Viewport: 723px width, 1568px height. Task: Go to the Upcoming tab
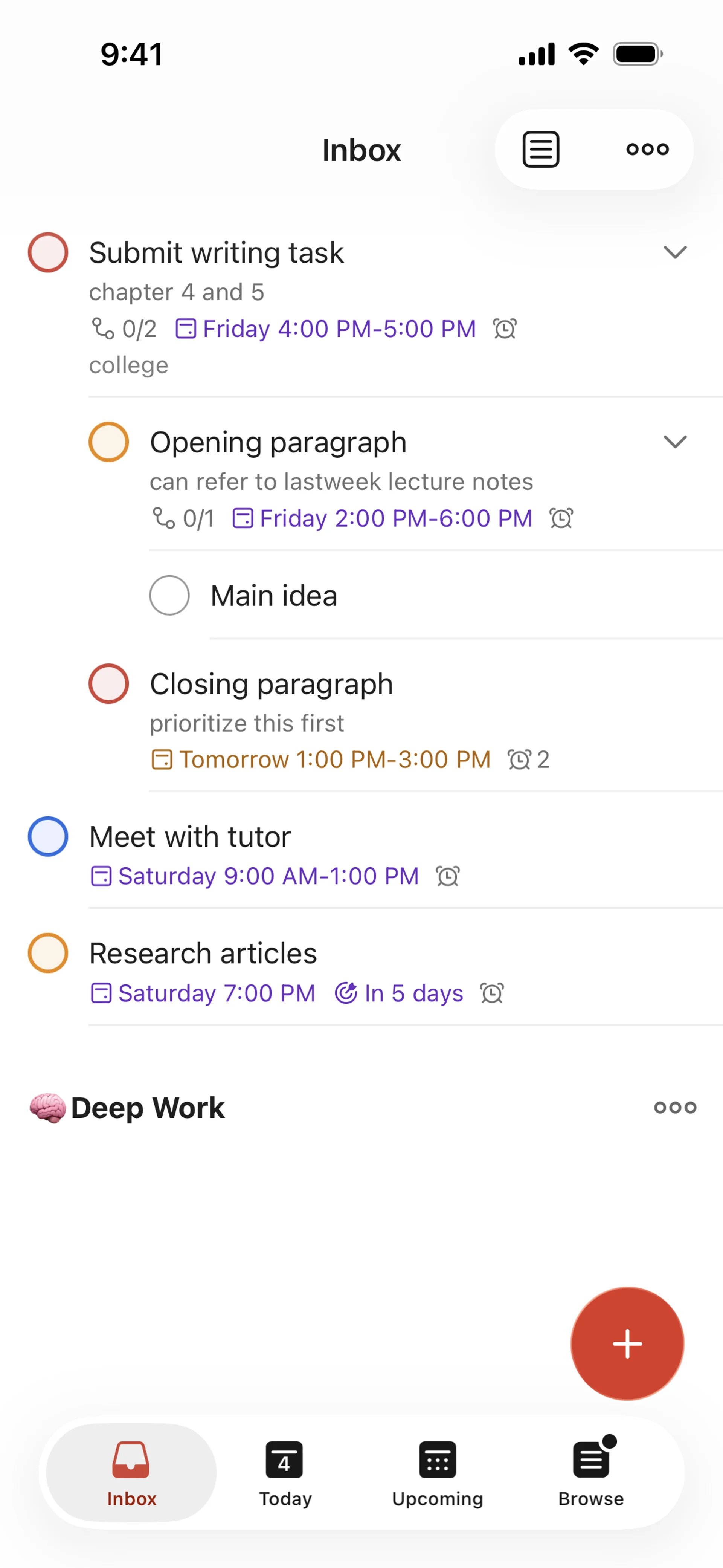coord(437,1472)
